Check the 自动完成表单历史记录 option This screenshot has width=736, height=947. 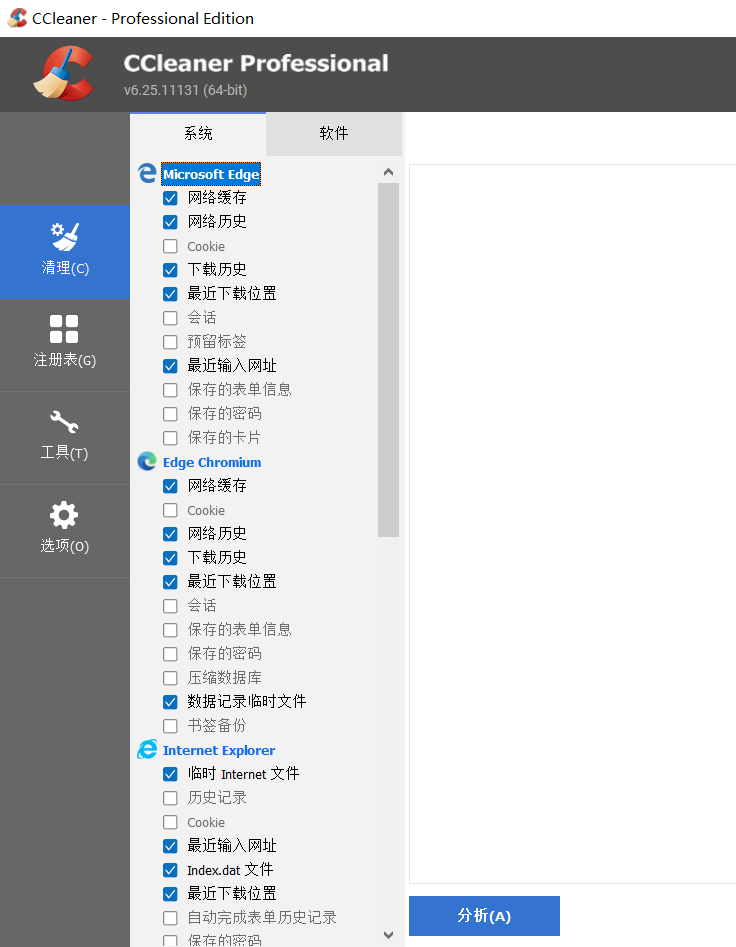170,918
